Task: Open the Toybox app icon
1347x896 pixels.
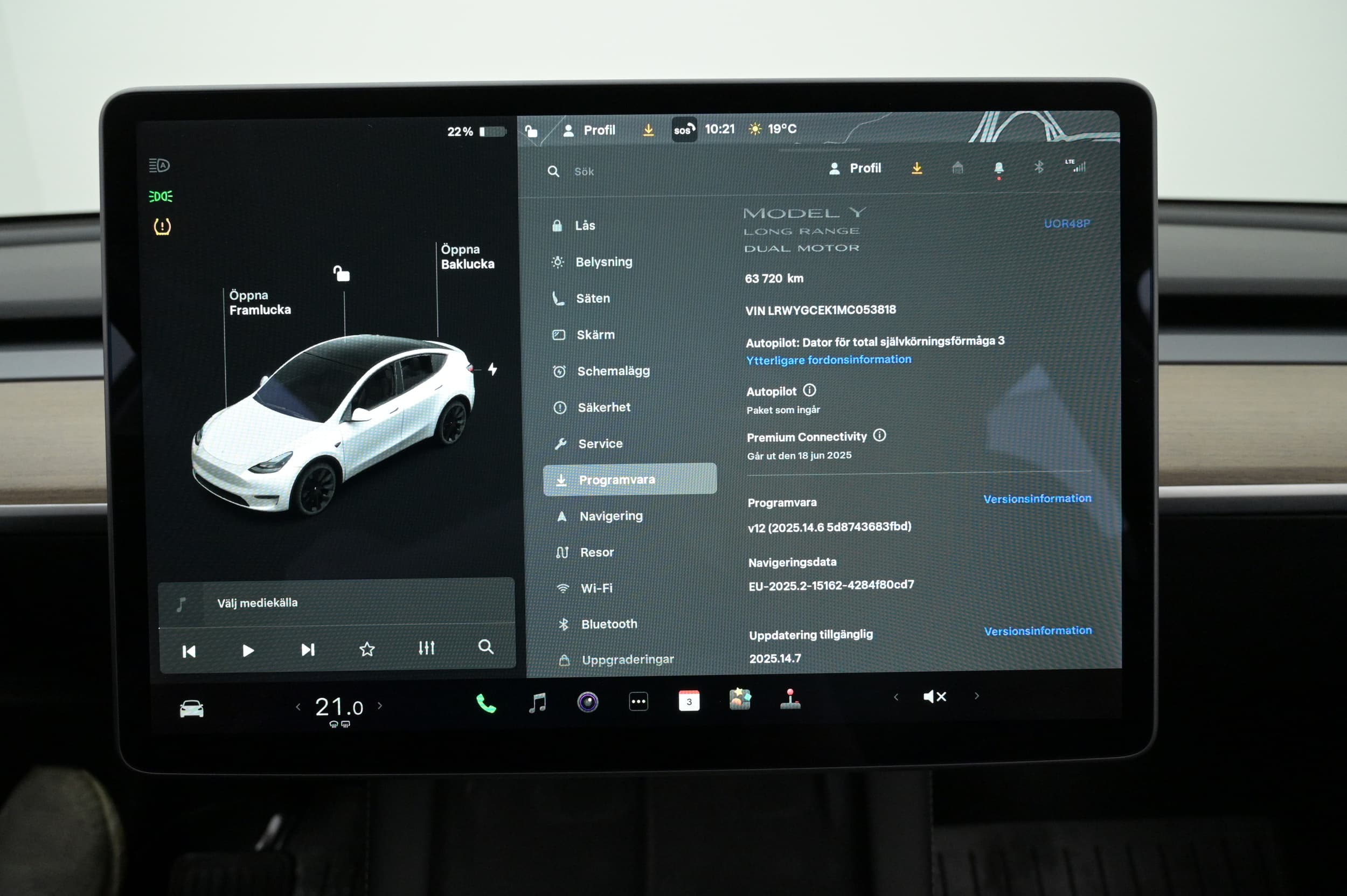Action: (740, 699)
